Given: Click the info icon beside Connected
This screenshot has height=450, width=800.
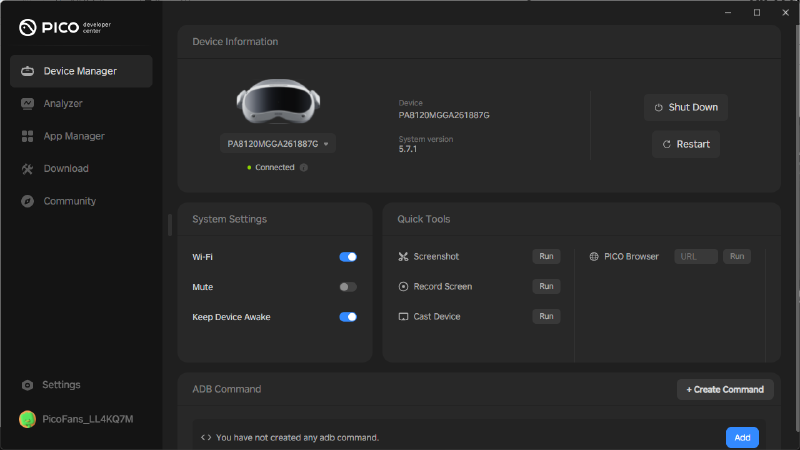Looking at the screenshot, I should [x=304, y=167].
